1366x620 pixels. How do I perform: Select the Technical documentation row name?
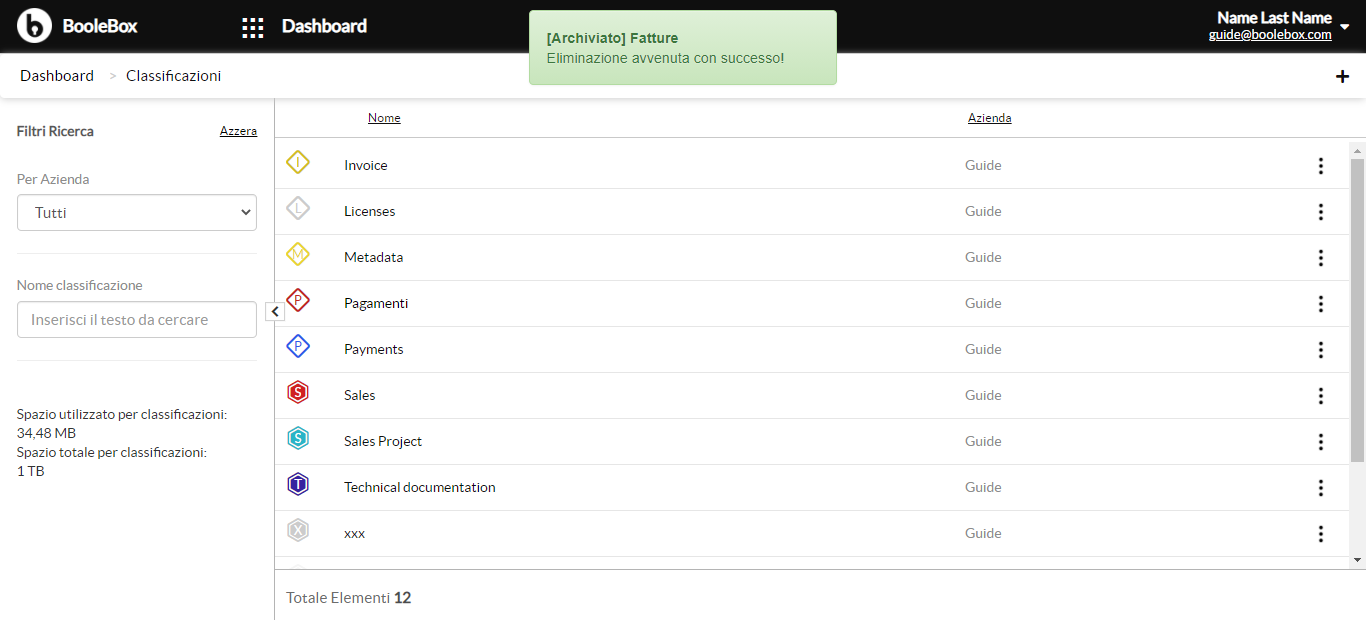click(x=420, y=488)
